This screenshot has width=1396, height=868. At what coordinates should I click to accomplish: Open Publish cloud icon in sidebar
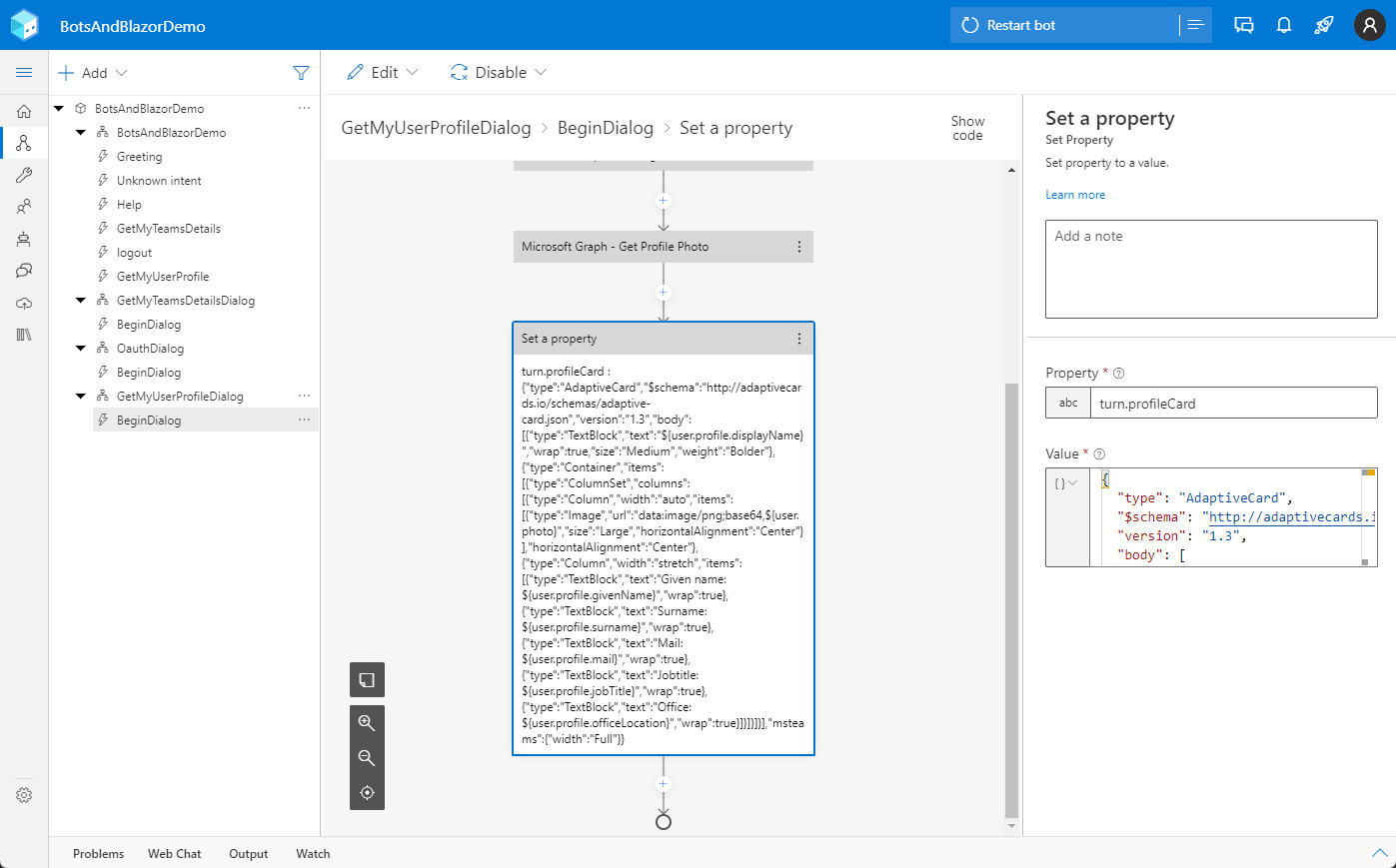(24, 303)
